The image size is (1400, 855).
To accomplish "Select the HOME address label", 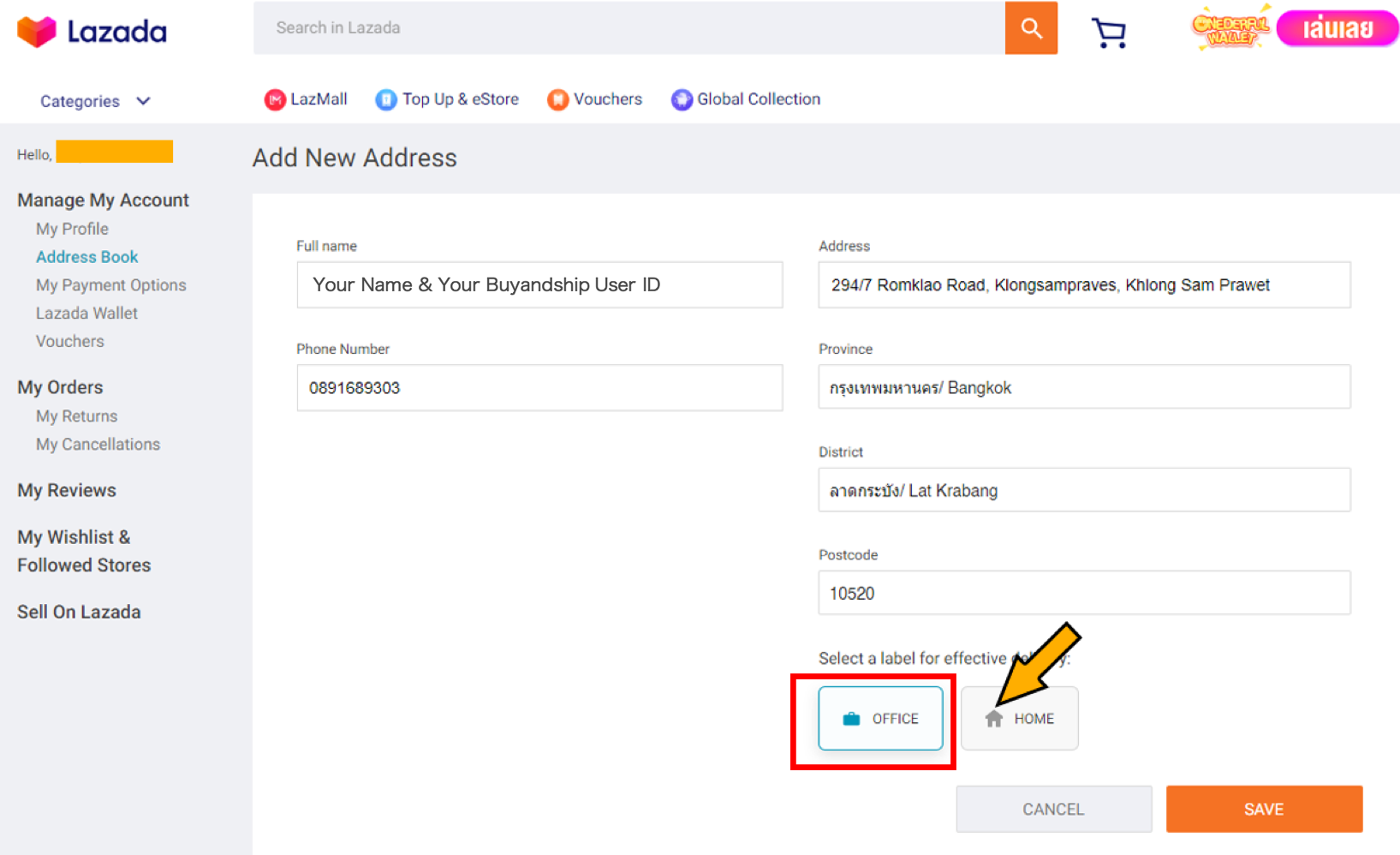I will (x=1020, y=718).
